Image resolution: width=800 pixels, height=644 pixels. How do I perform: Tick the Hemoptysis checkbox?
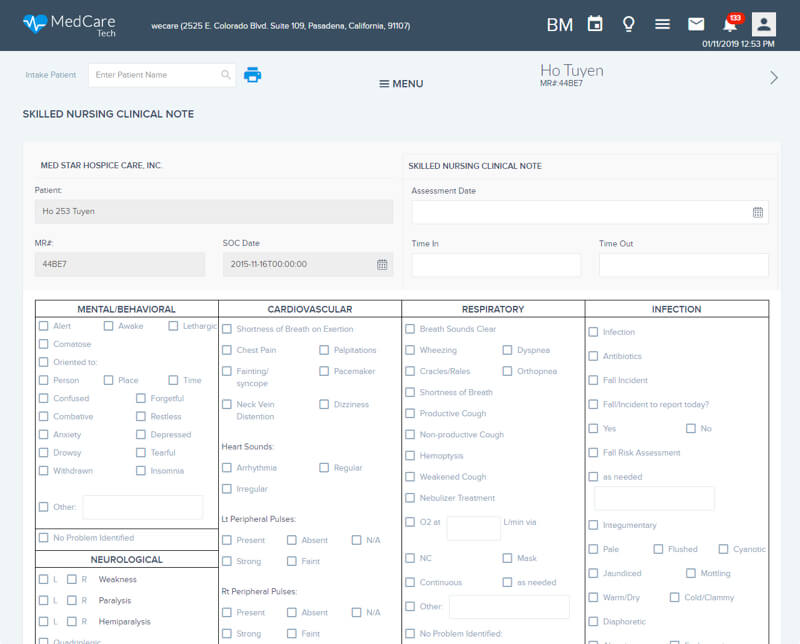pos(410,455)
